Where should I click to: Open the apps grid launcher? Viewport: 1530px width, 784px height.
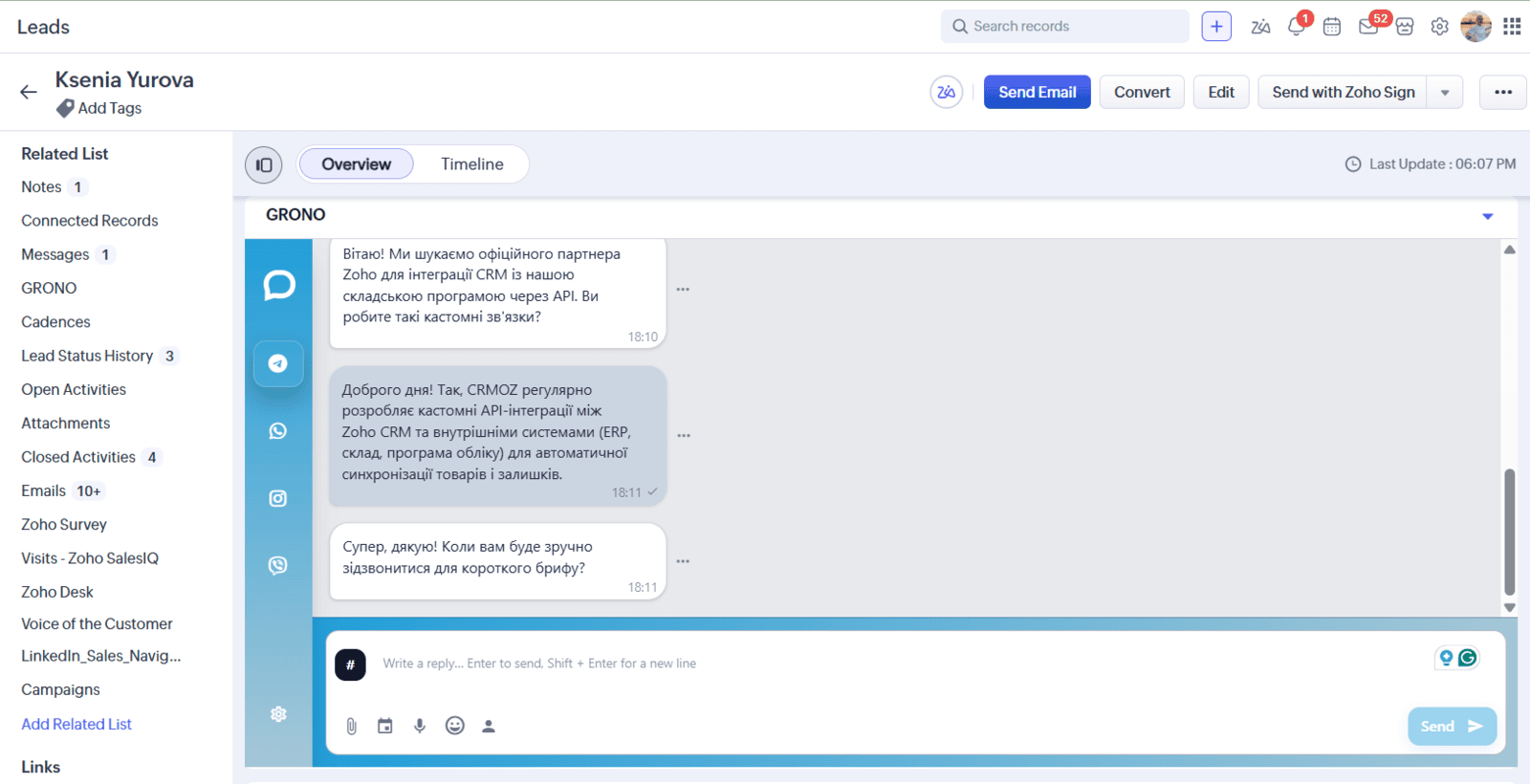point(1512,27)
